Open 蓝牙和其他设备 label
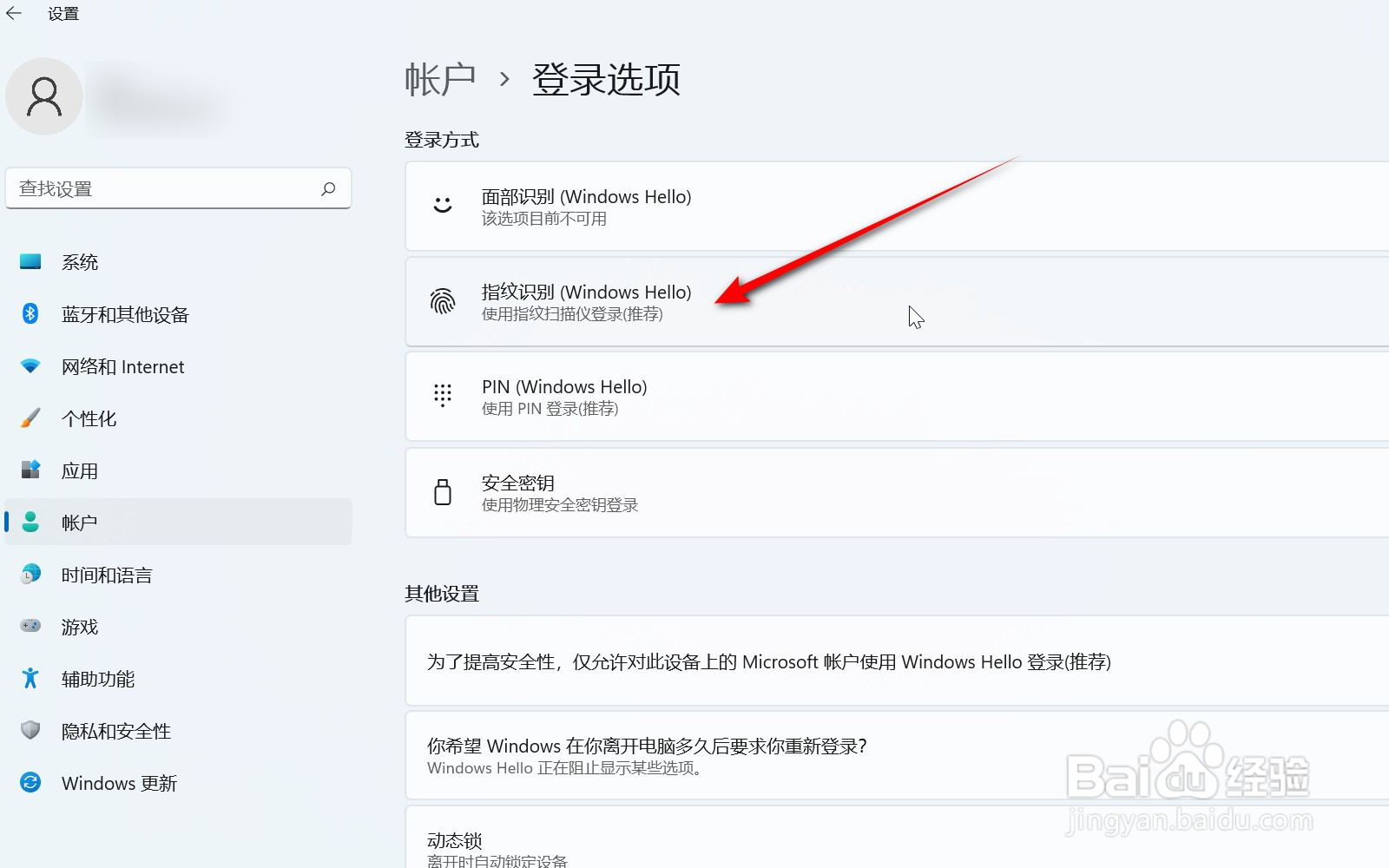Screen dimensions: 1389x868 pyautogui.click(x=125, y=314)
